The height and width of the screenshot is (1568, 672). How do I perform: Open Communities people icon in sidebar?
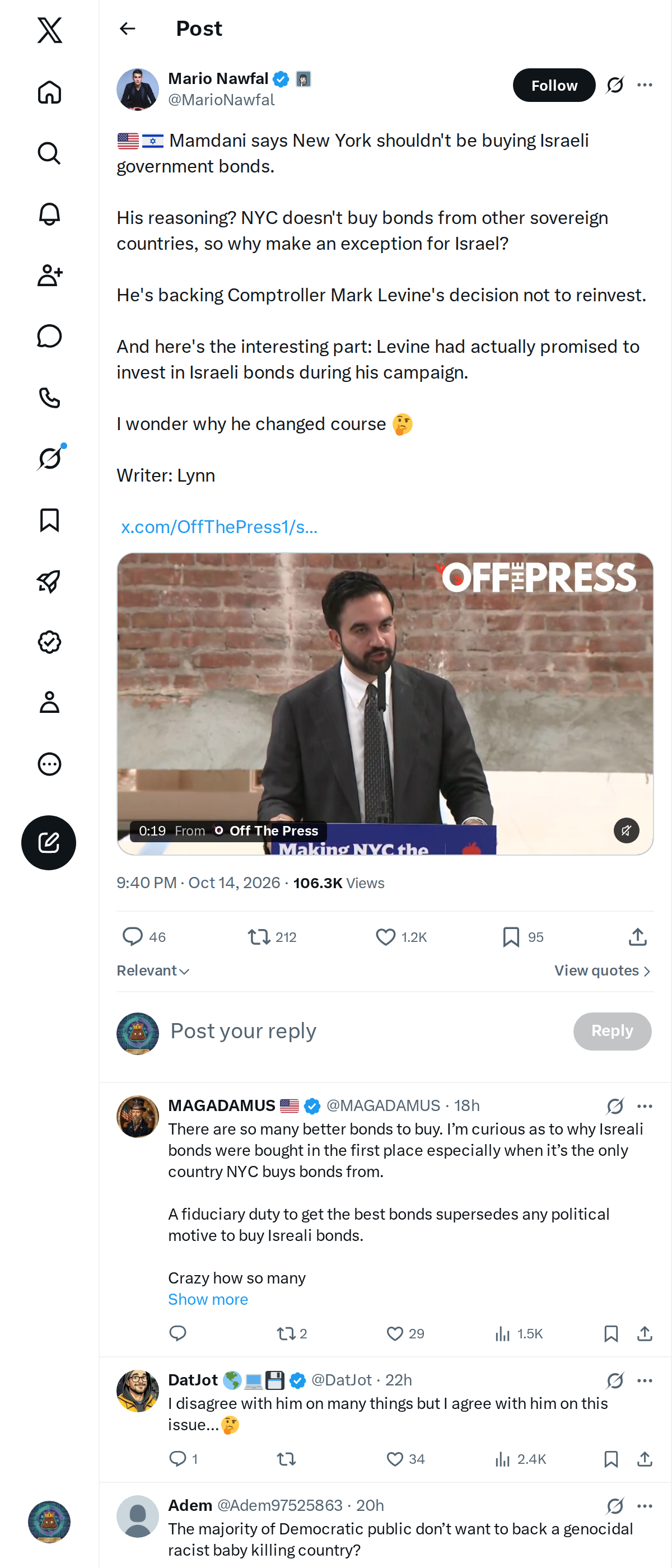49,275
